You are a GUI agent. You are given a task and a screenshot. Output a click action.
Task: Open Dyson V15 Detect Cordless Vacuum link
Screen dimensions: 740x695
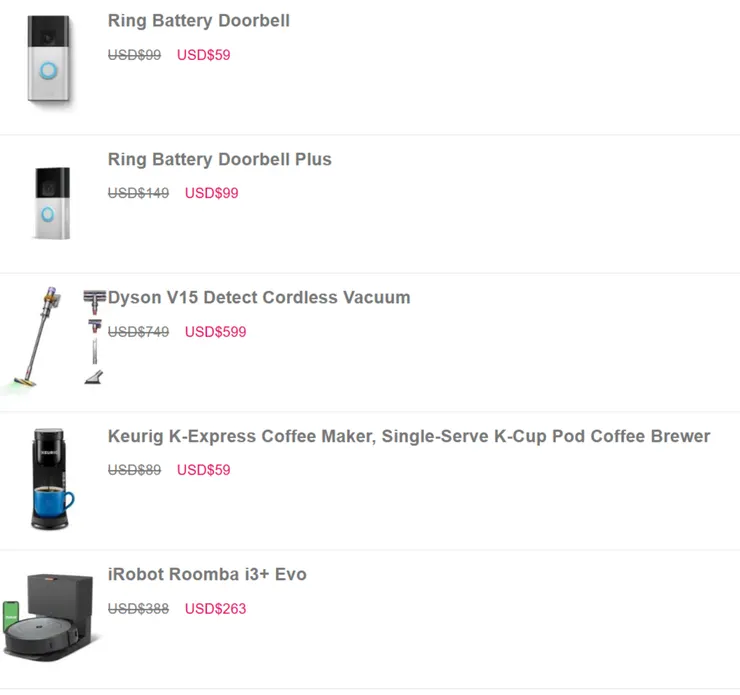[259, 298]
